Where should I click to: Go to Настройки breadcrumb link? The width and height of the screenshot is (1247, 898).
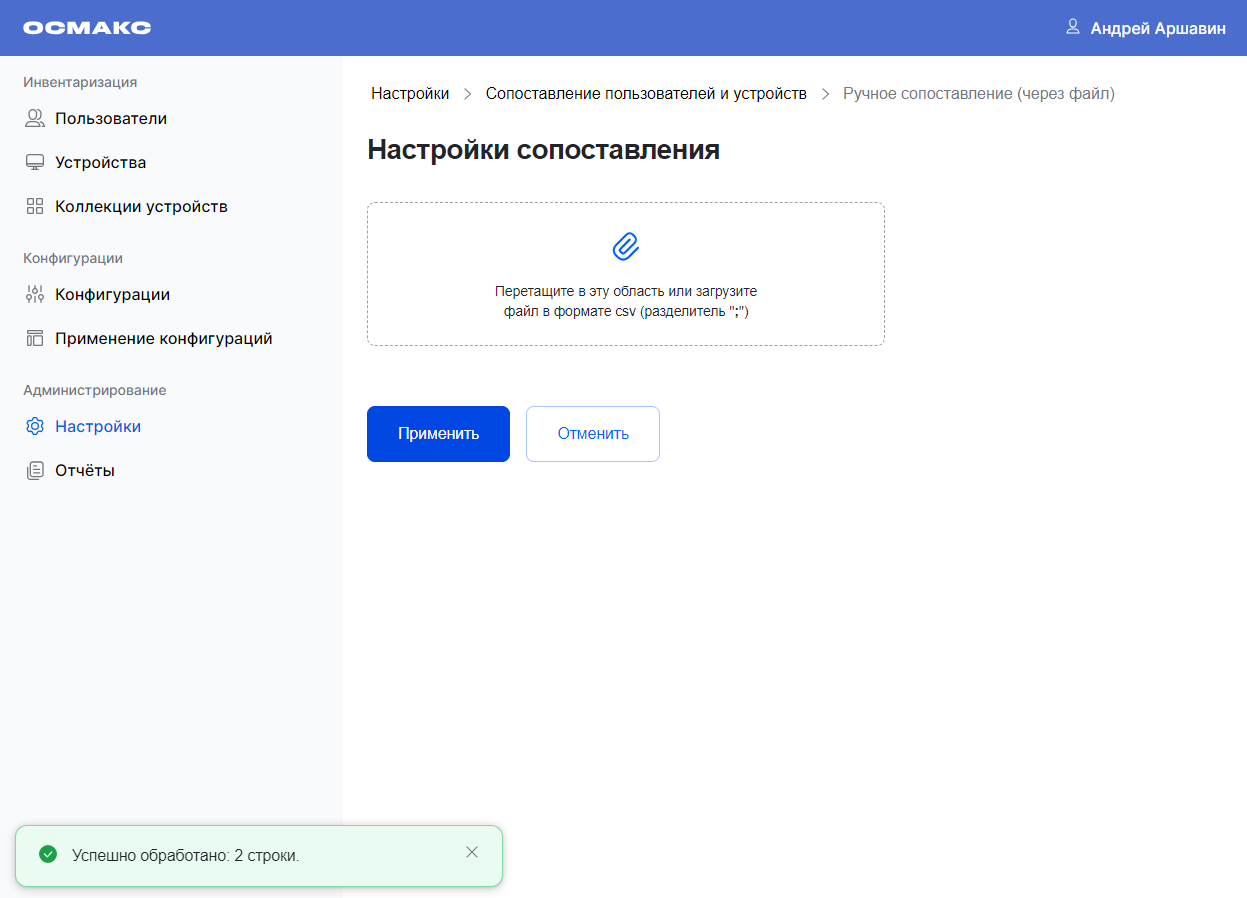pos(410,94)
